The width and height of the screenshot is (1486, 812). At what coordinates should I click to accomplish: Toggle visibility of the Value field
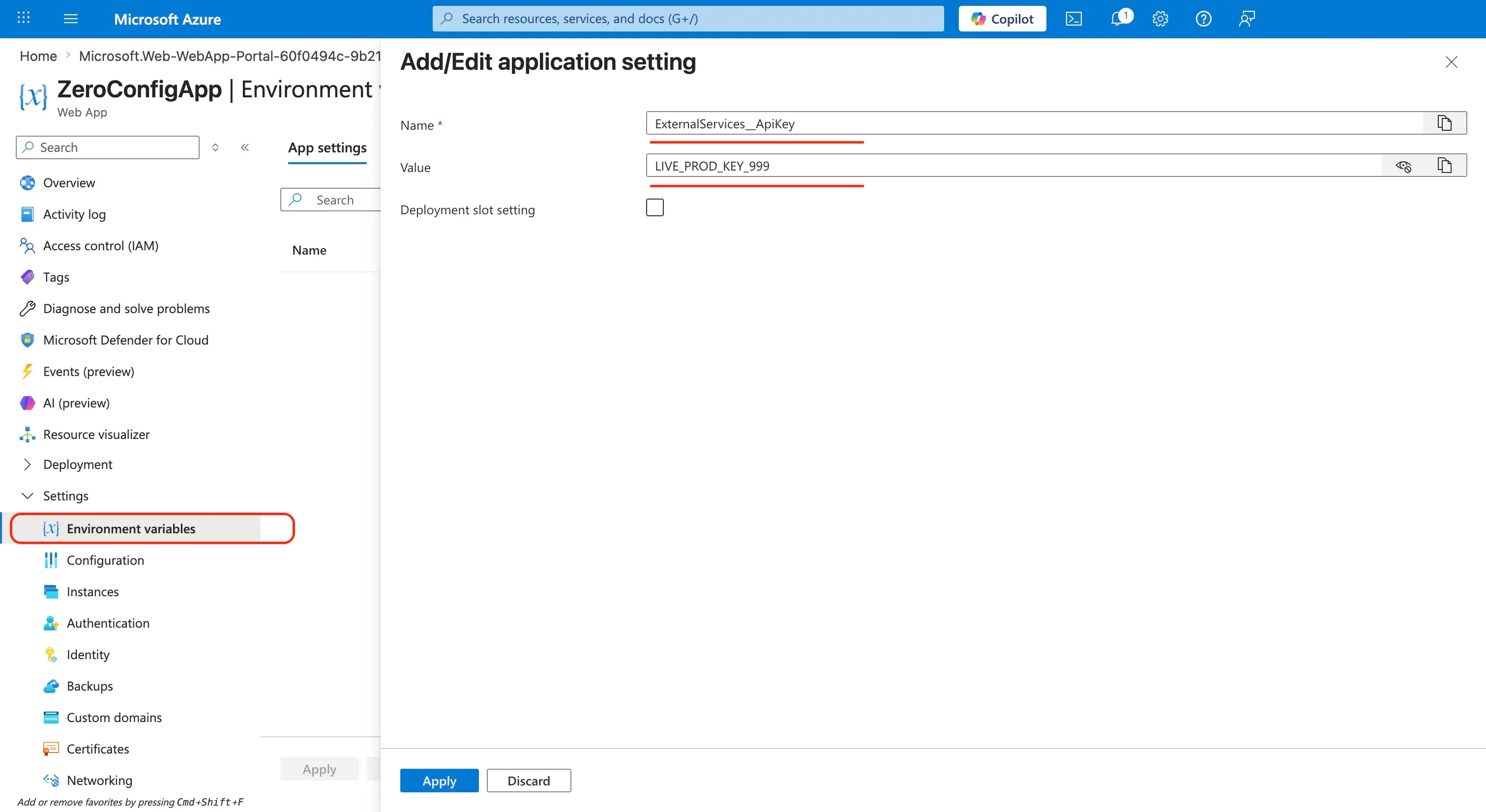1403,166
